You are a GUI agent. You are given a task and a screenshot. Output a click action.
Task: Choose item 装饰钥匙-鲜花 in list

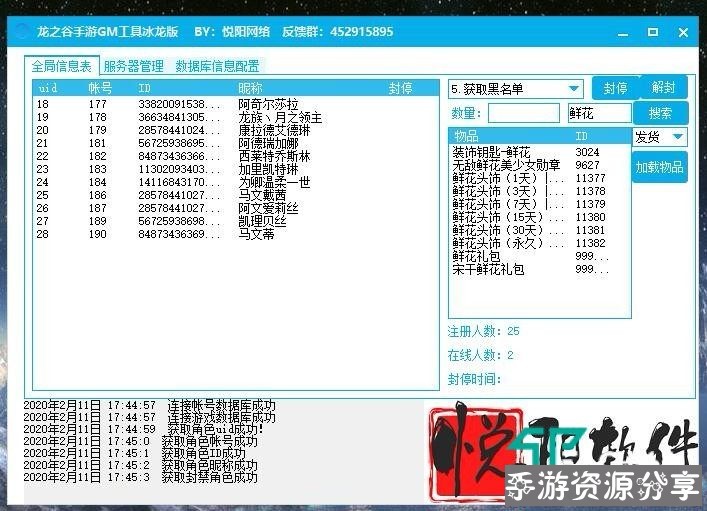tap(491, 152)
